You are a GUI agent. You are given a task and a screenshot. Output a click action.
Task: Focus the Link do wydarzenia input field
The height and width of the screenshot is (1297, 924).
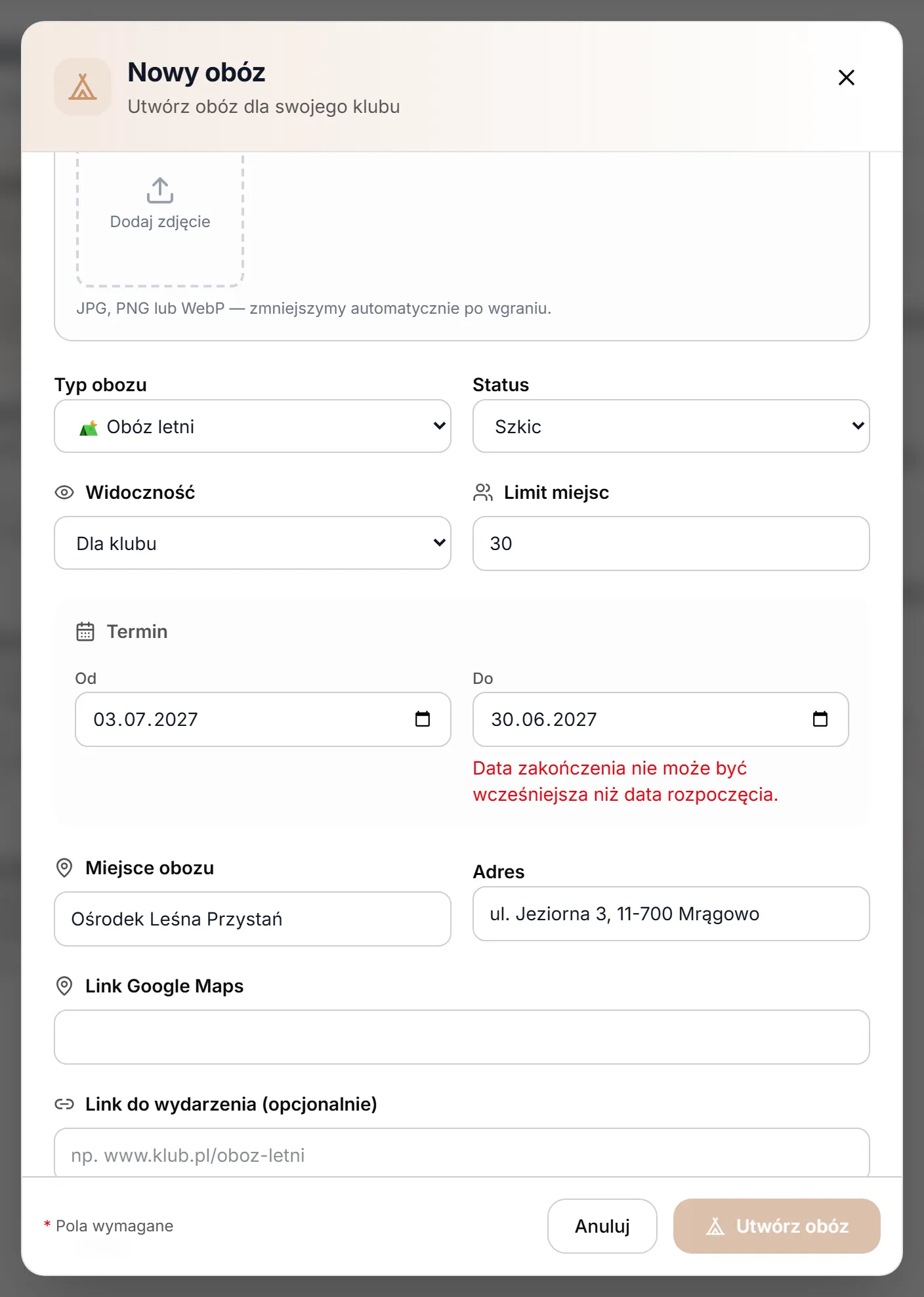pos(462,1153)
